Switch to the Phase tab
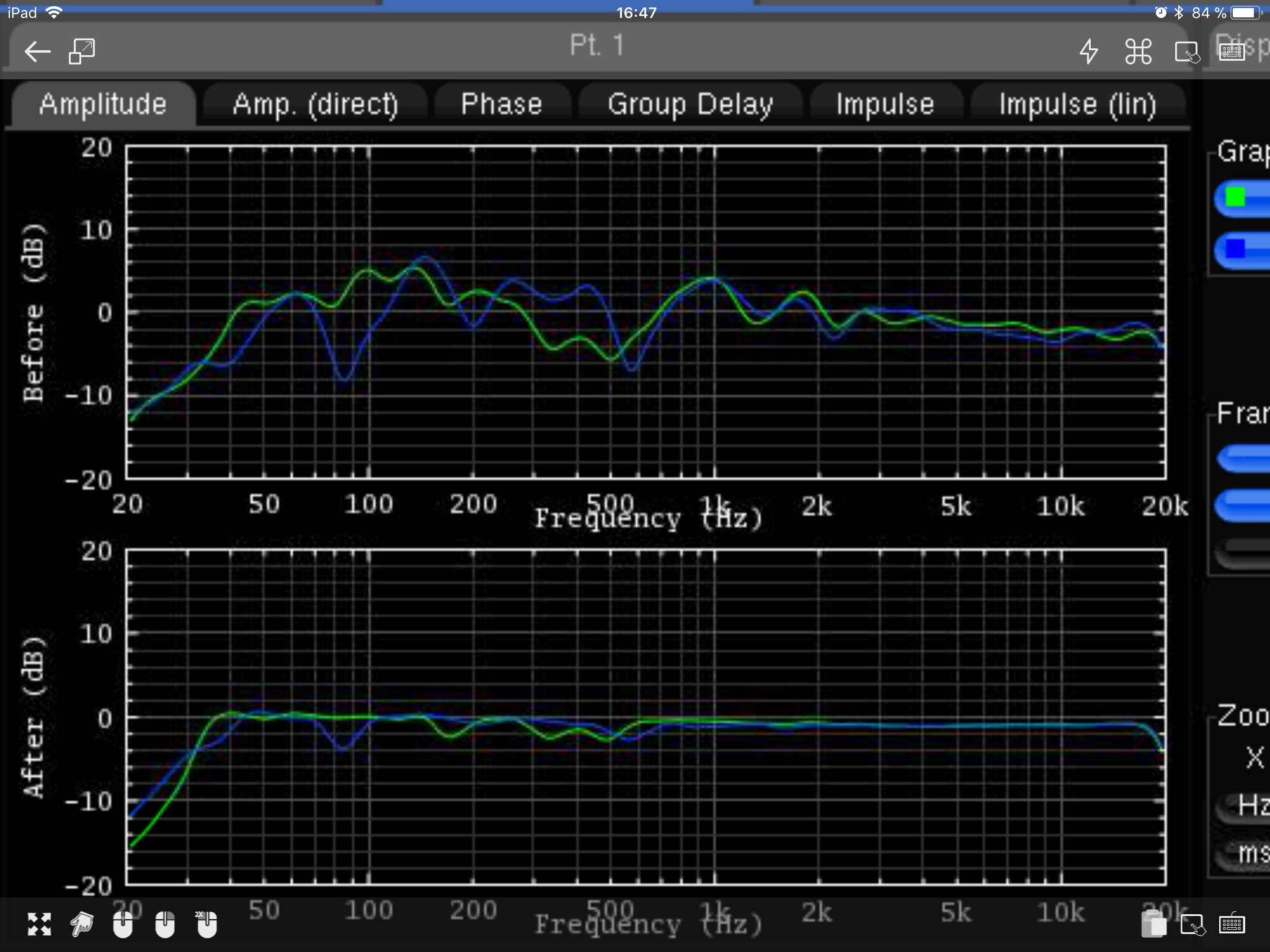The image size is (1270, 952). tap(502, 104)
